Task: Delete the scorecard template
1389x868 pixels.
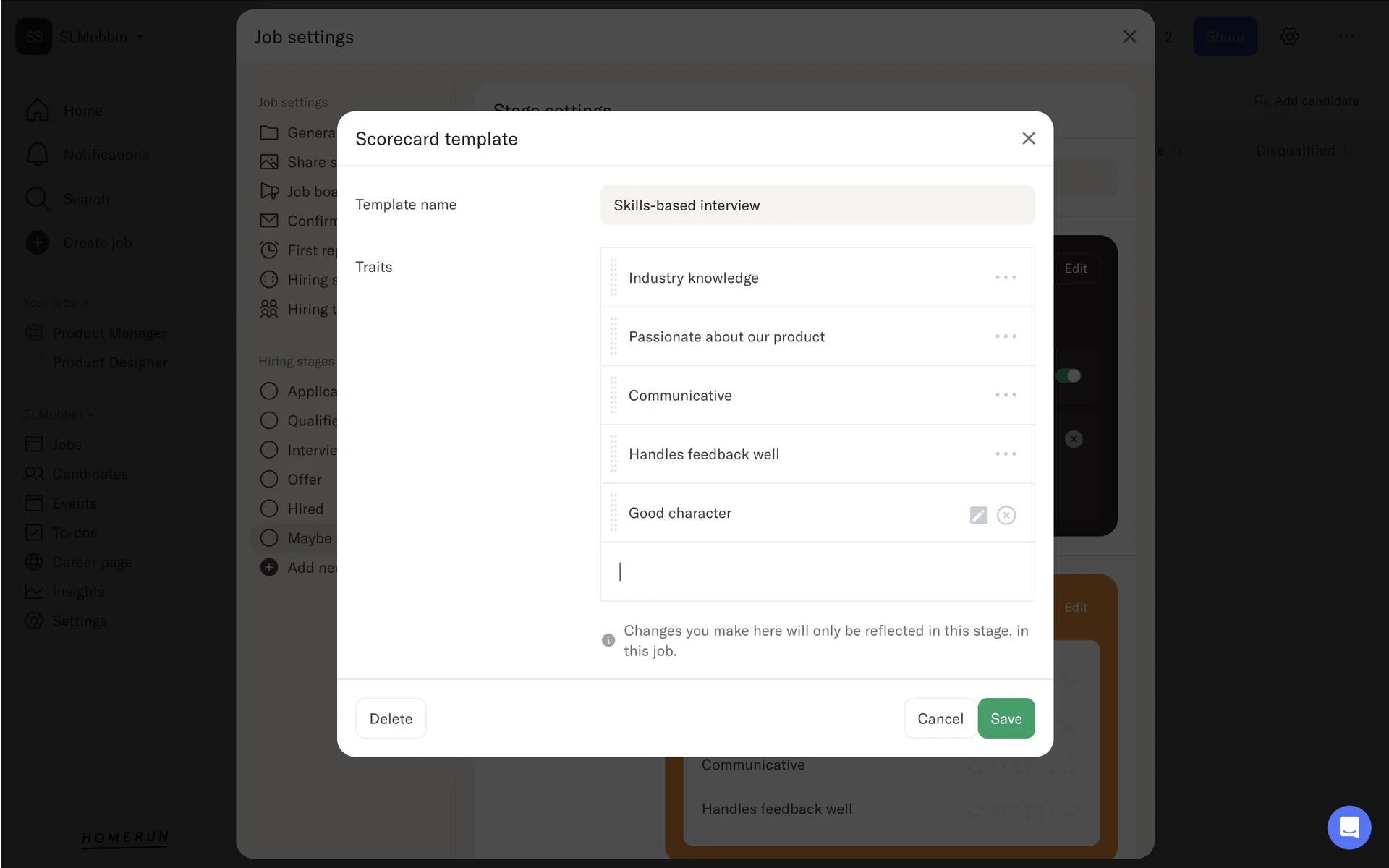Action: click(x=391, y=718)
